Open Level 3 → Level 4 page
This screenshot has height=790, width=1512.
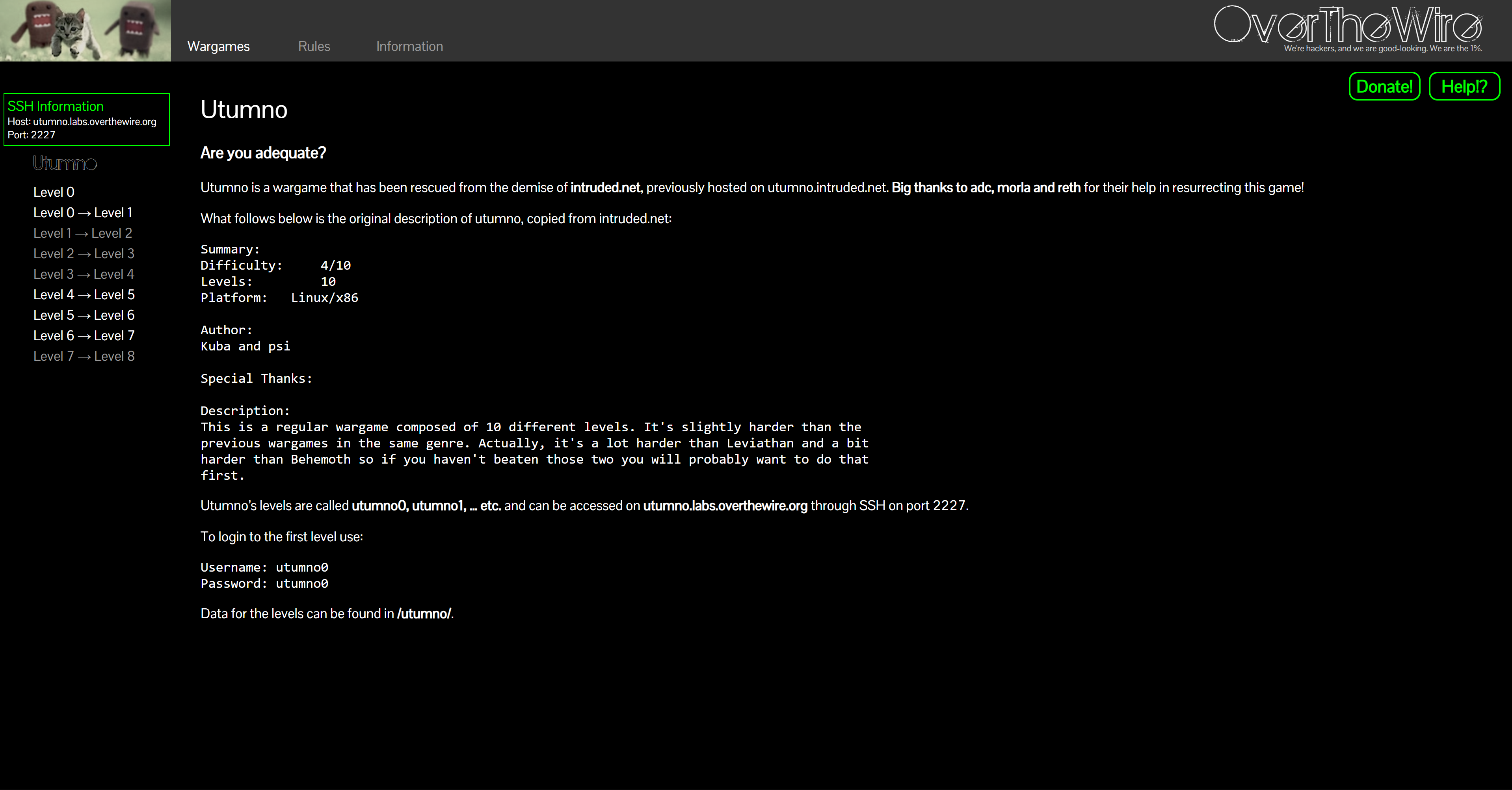tap(84, 274)
